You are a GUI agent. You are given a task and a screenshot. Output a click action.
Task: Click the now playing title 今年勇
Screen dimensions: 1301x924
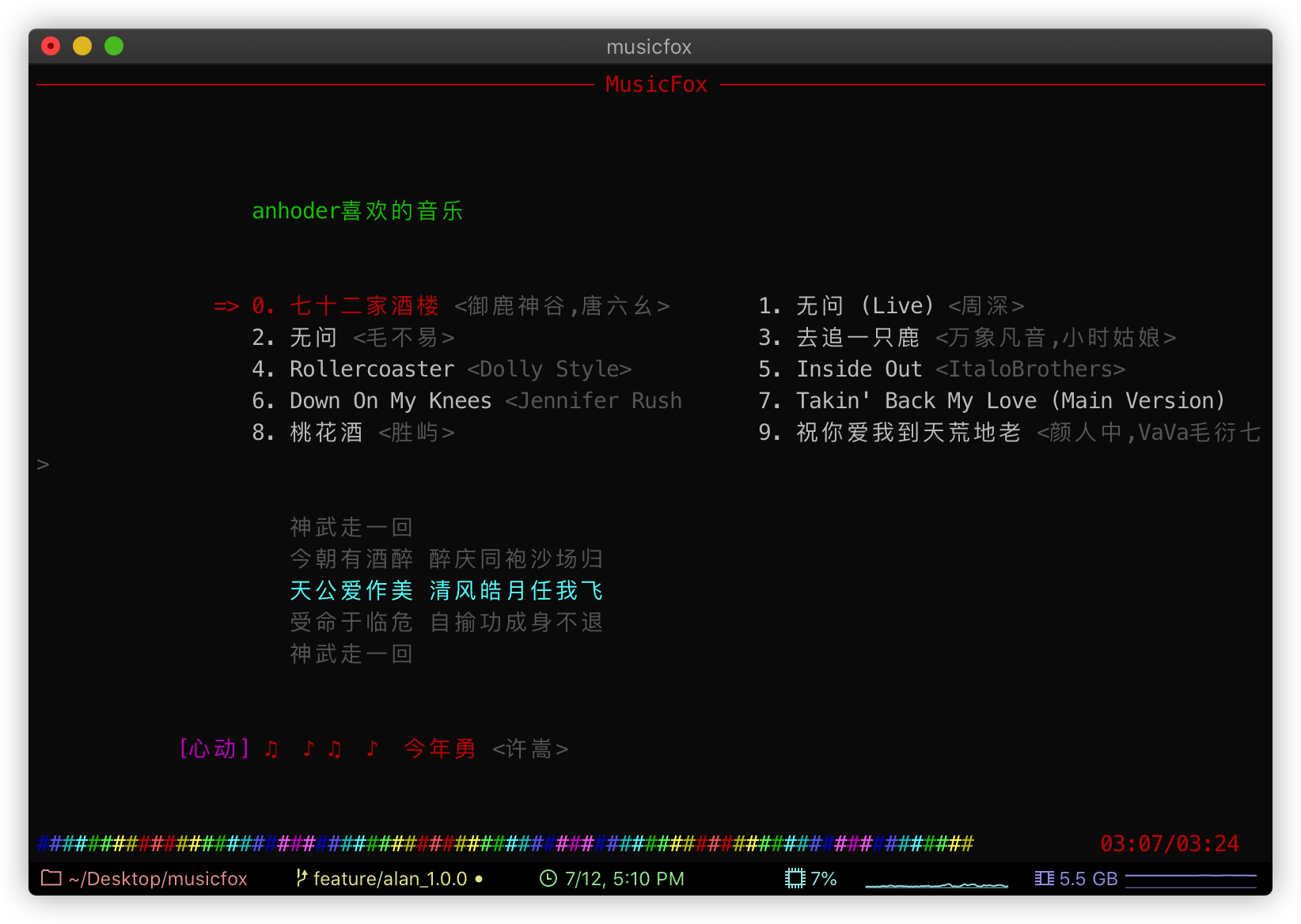pos(440,748)
